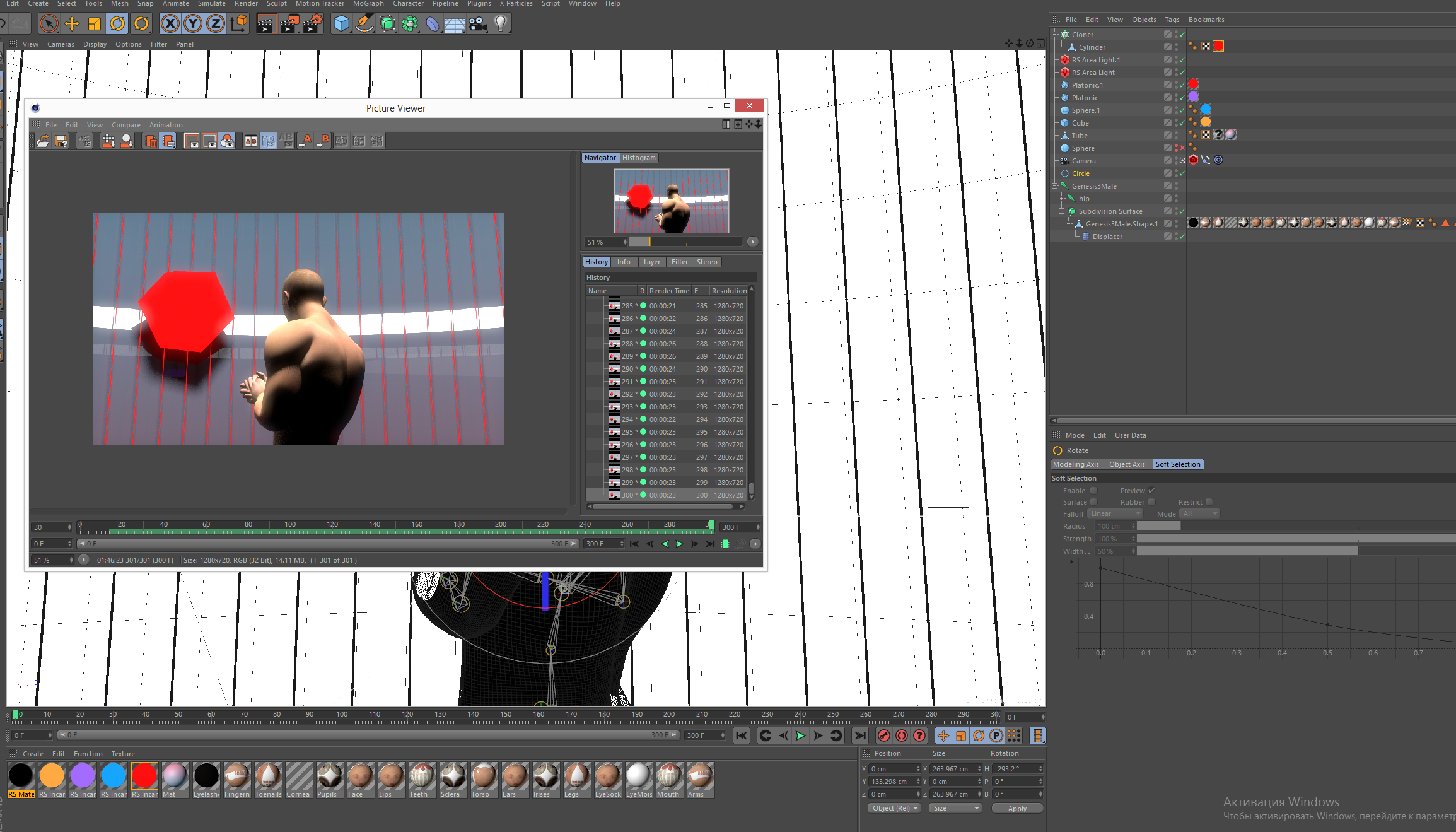Toggle Soft Selection Preview checkbox
This screenshot has height=832, width=1456.
pyautogui.click(x=1151, y=491)
